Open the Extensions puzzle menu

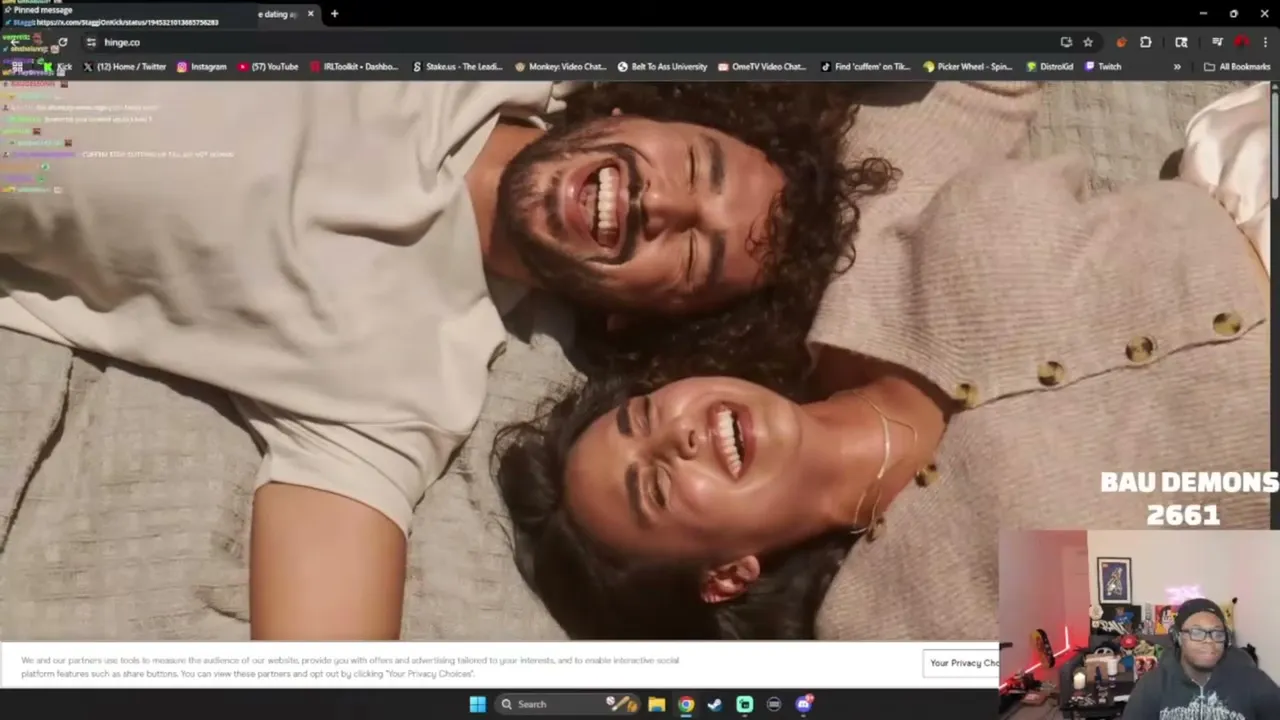(1146, 42)
